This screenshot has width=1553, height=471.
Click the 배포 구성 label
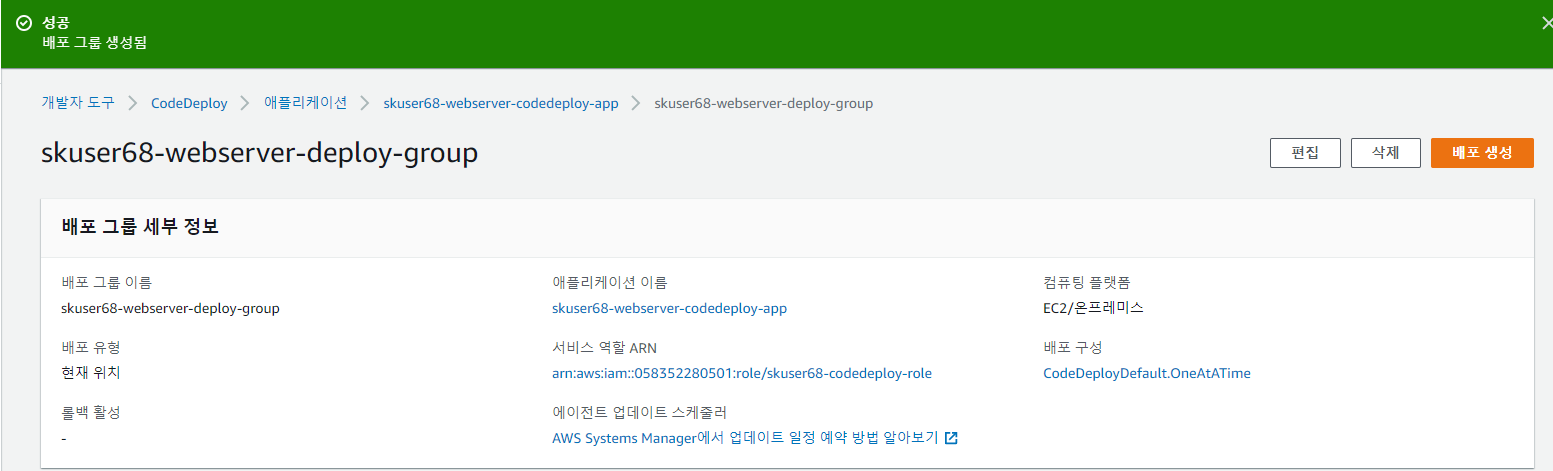point(1072,348)
